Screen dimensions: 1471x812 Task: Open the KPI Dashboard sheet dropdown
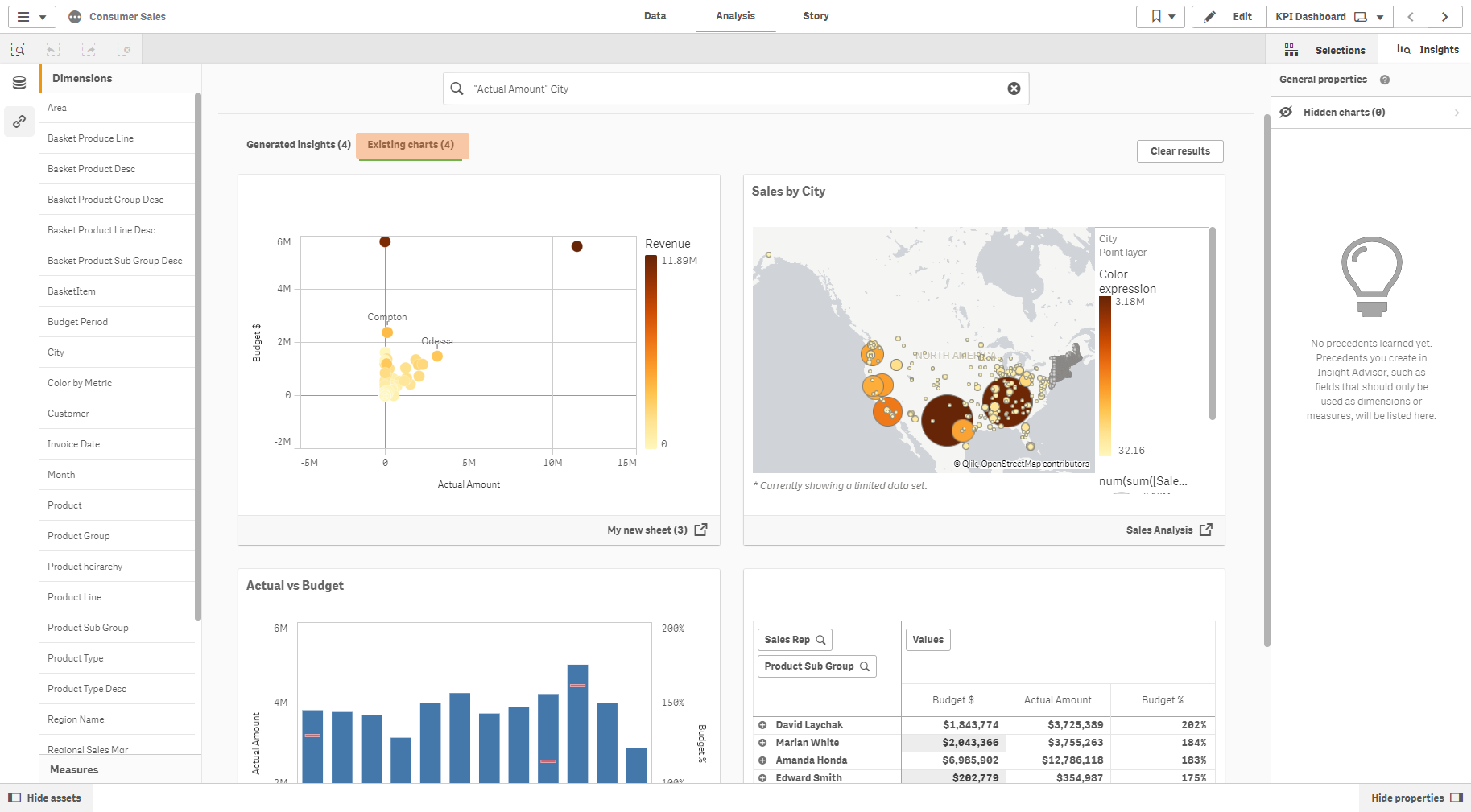point(1378,16)
